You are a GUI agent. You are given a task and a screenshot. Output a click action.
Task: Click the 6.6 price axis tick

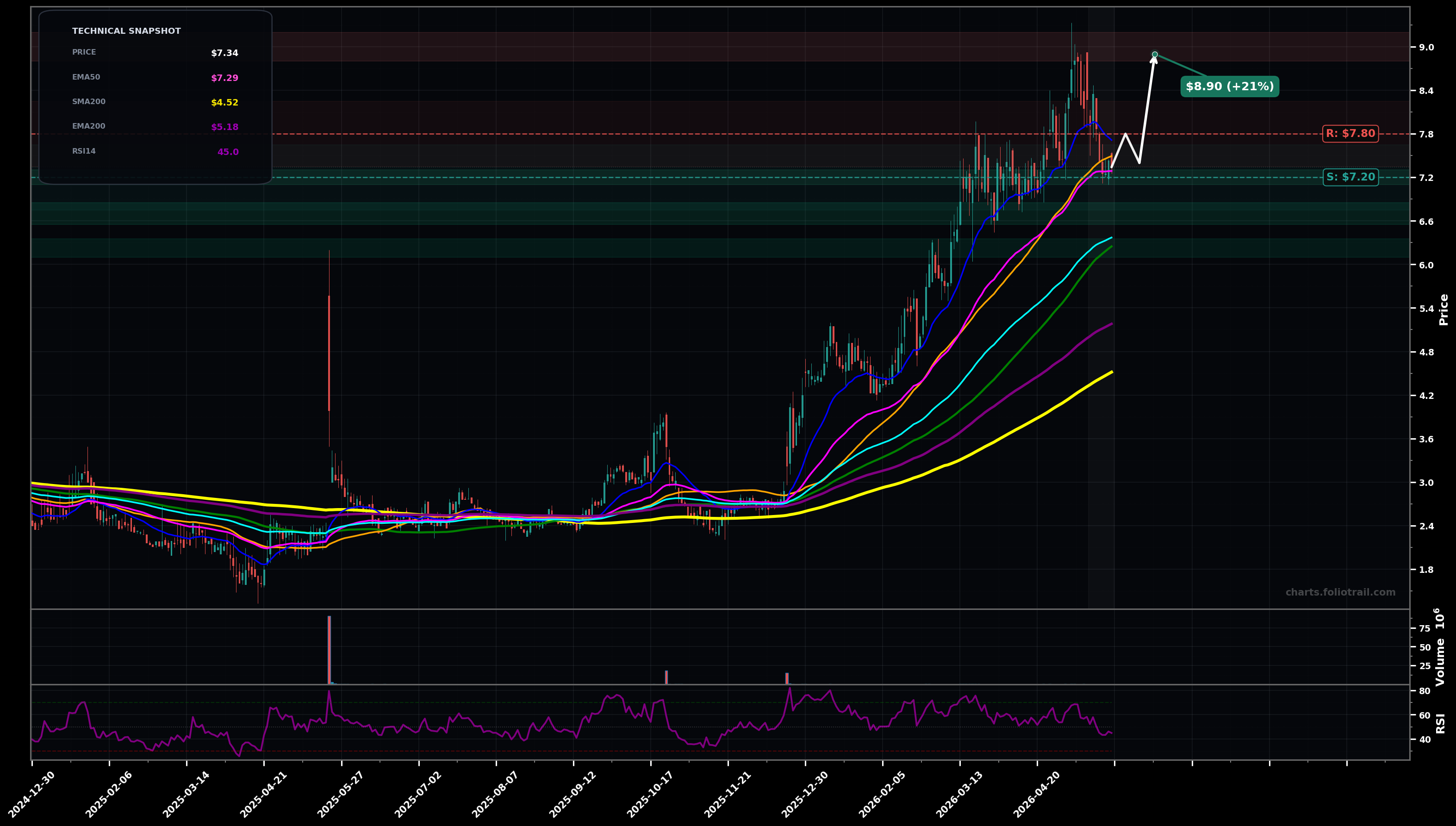[x=1426, y=221]
